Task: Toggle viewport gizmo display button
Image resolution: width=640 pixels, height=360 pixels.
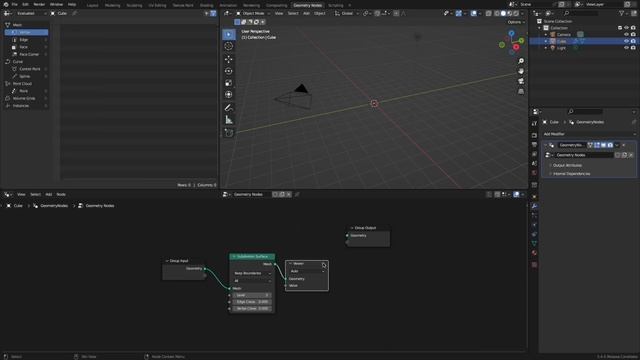Action: point(459,13)
